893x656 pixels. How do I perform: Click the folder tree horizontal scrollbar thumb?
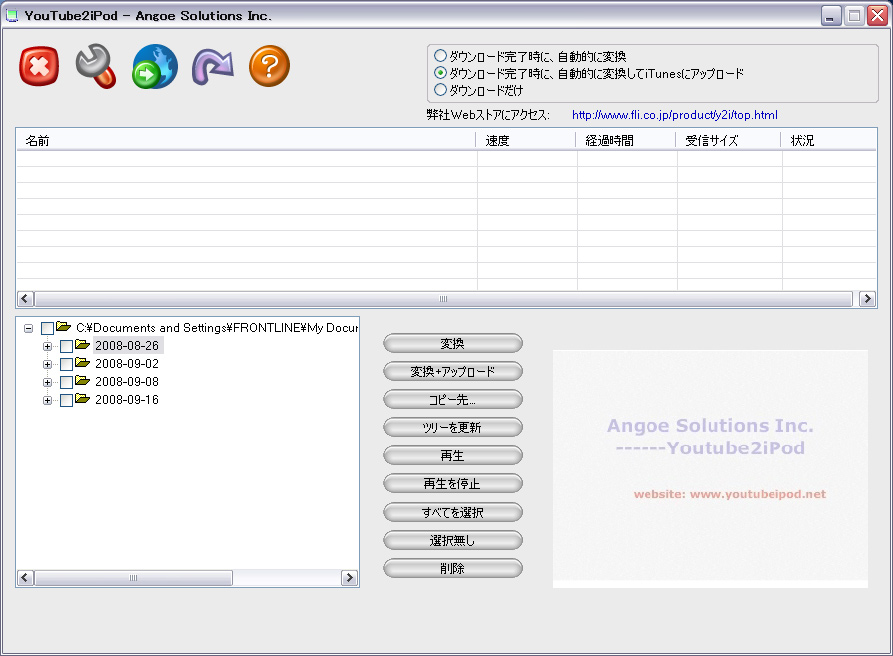point(133,578)
